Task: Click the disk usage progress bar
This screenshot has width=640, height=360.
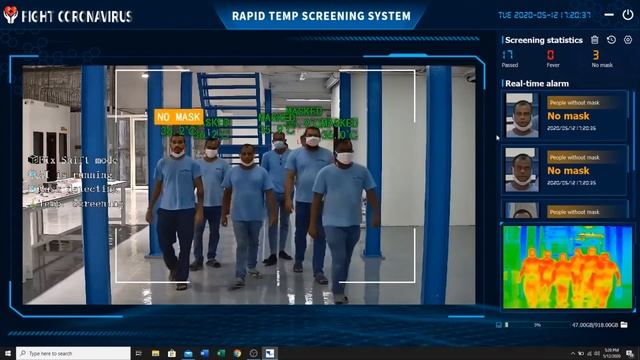Action: click(539, 325)
